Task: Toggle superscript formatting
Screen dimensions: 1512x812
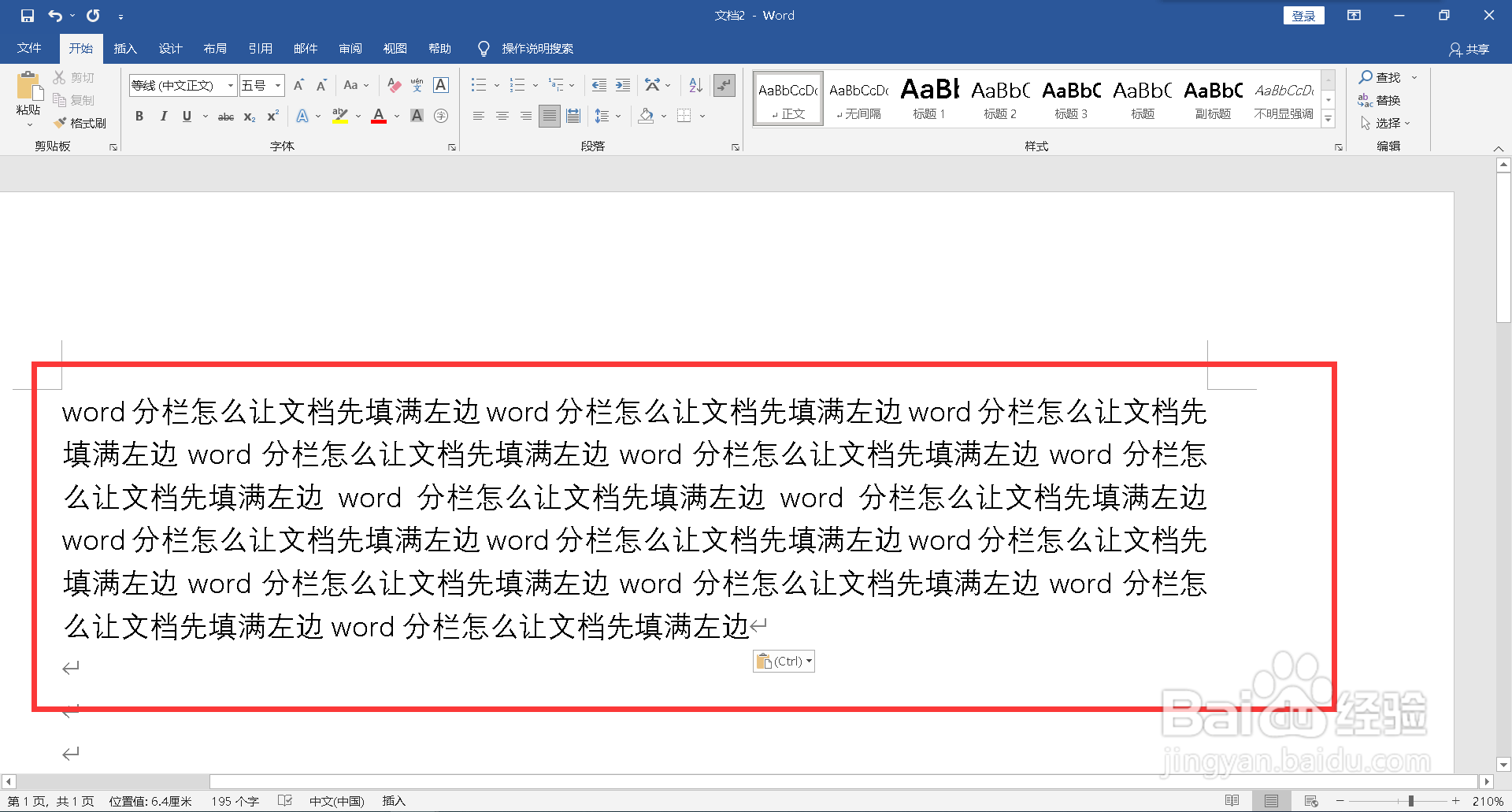Action: 273,116
